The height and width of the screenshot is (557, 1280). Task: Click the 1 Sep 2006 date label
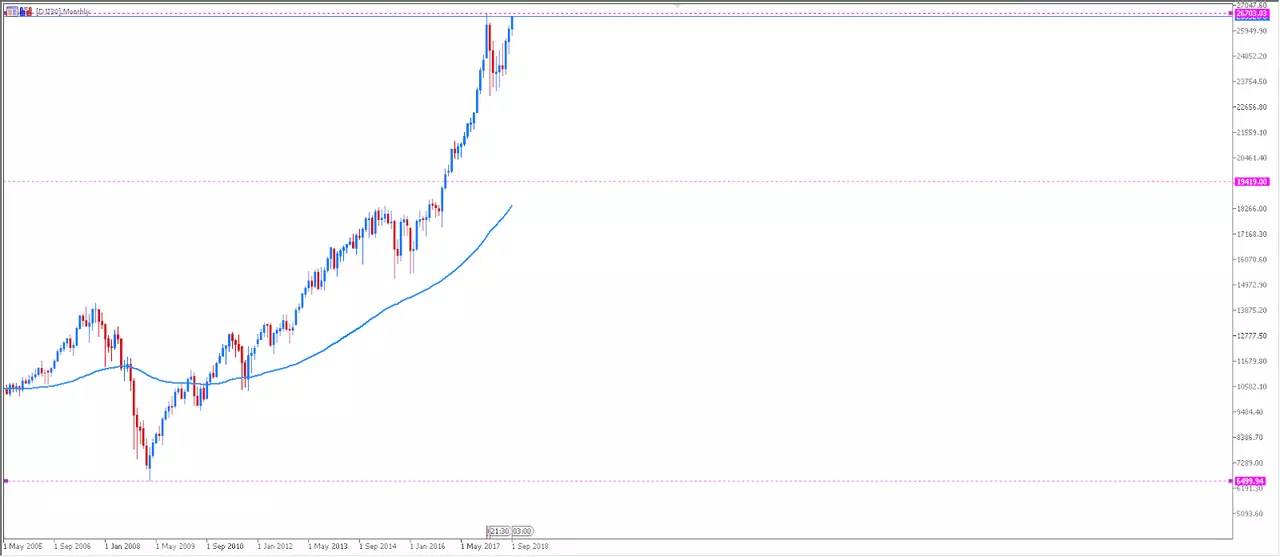(74, 547)
